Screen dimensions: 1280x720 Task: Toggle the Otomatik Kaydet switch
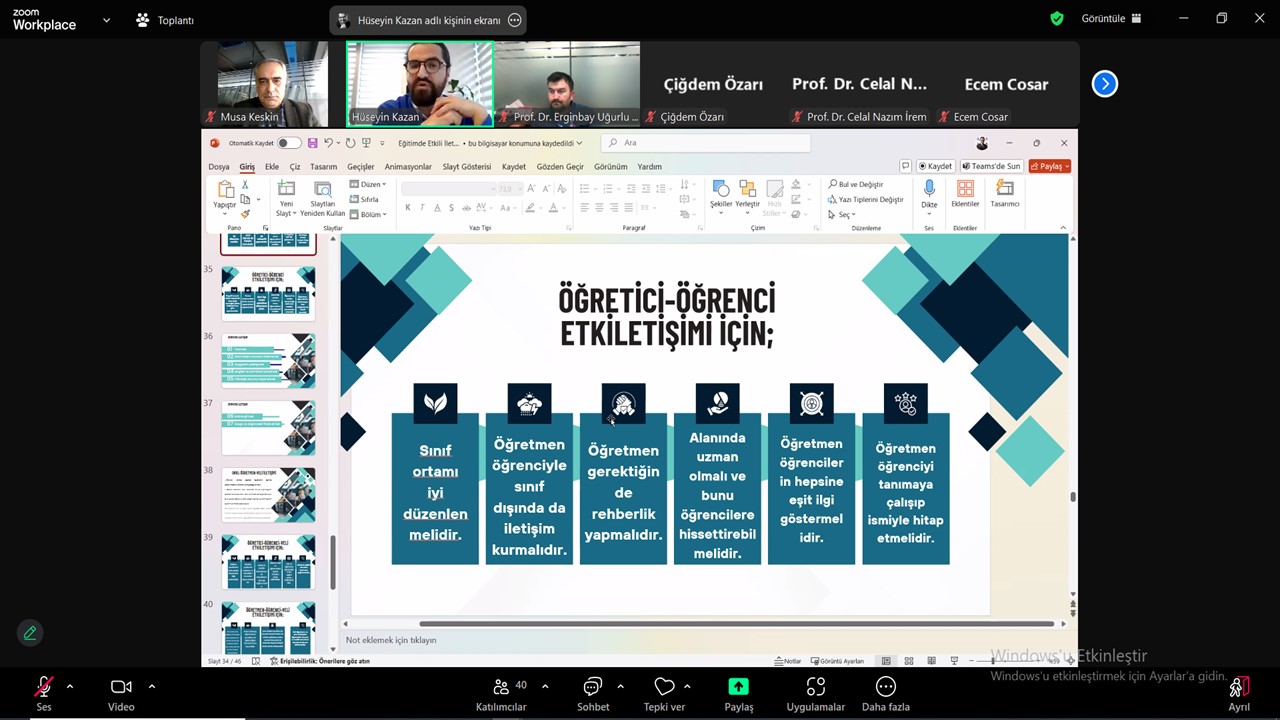tap(289, 143)
